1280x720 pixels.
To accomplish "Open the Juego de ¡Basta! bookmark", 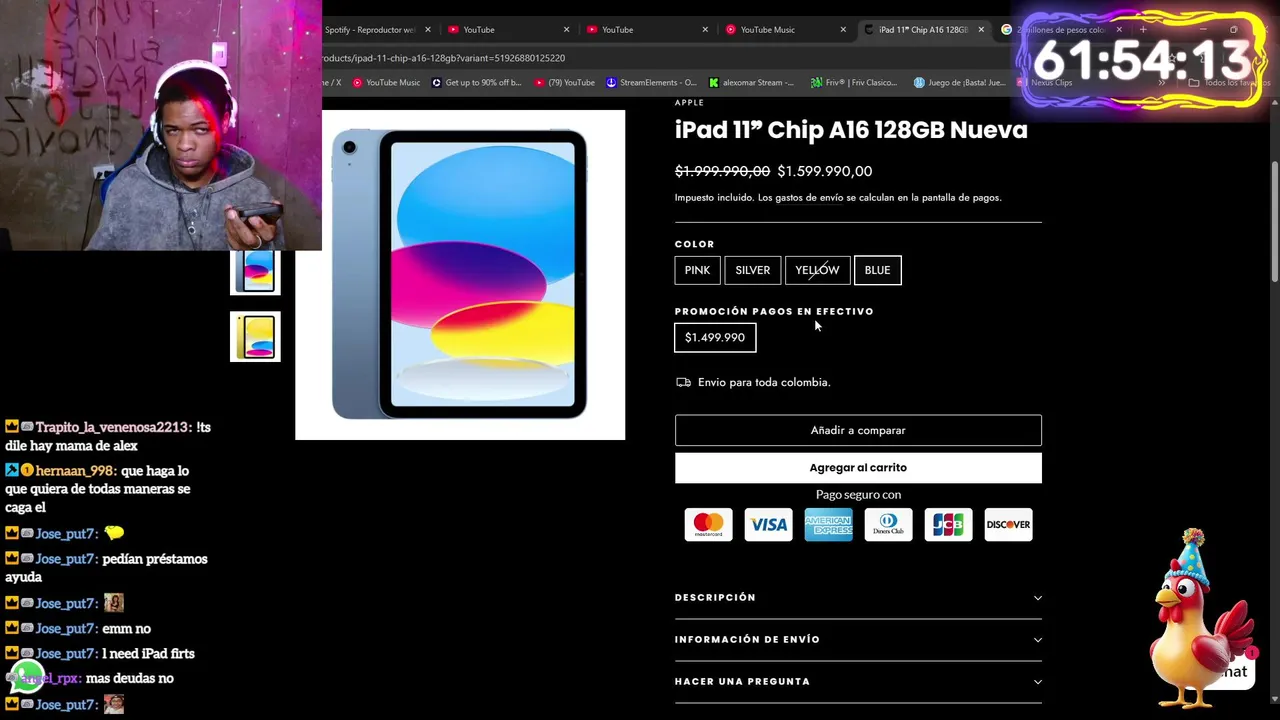I will tap(960, 83).
